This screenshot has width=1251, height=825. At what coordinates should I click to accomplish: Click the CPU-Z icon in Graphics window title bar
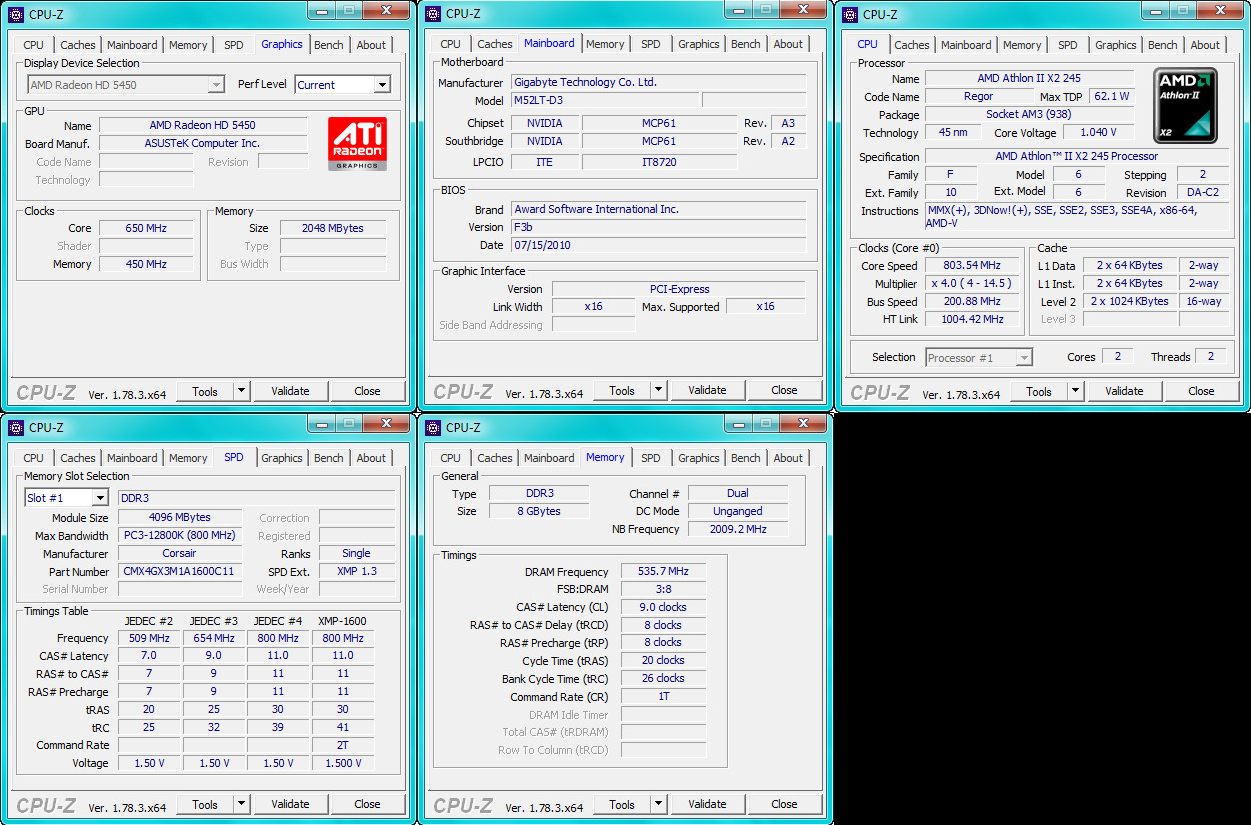click(16, 14)
